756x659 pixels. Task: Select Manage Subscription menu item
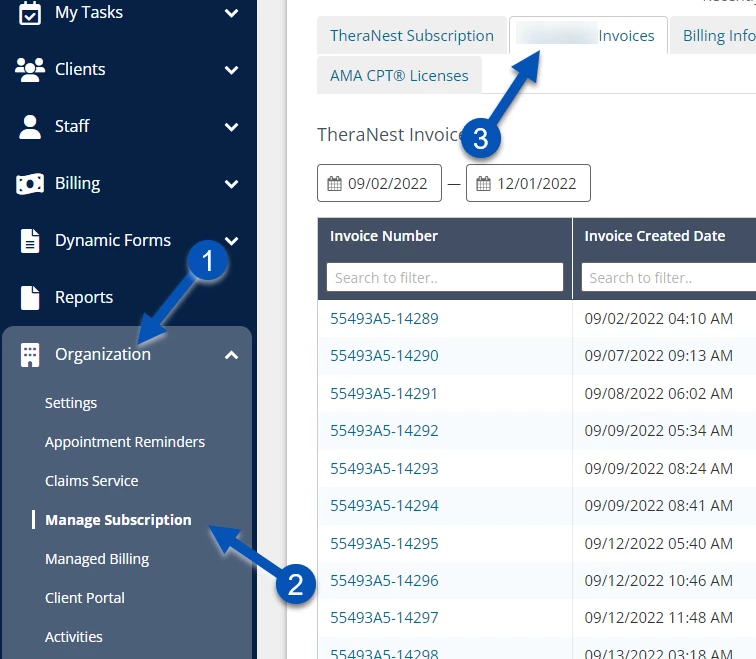click(118, 520)
